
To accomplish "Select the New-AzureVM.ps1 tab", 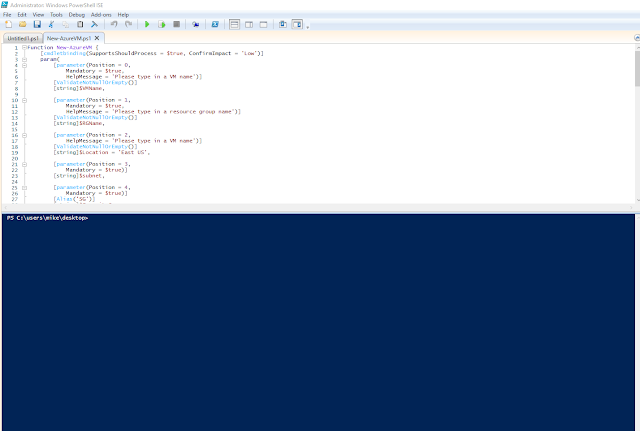I will coord(69,38).
